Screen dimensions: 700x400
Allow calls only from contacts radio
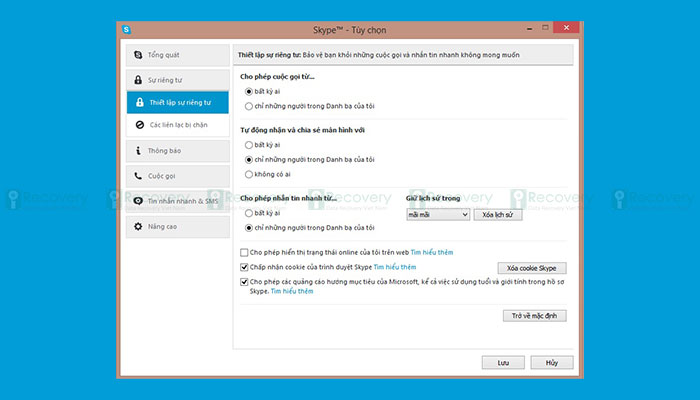click(x=249, y=106)
